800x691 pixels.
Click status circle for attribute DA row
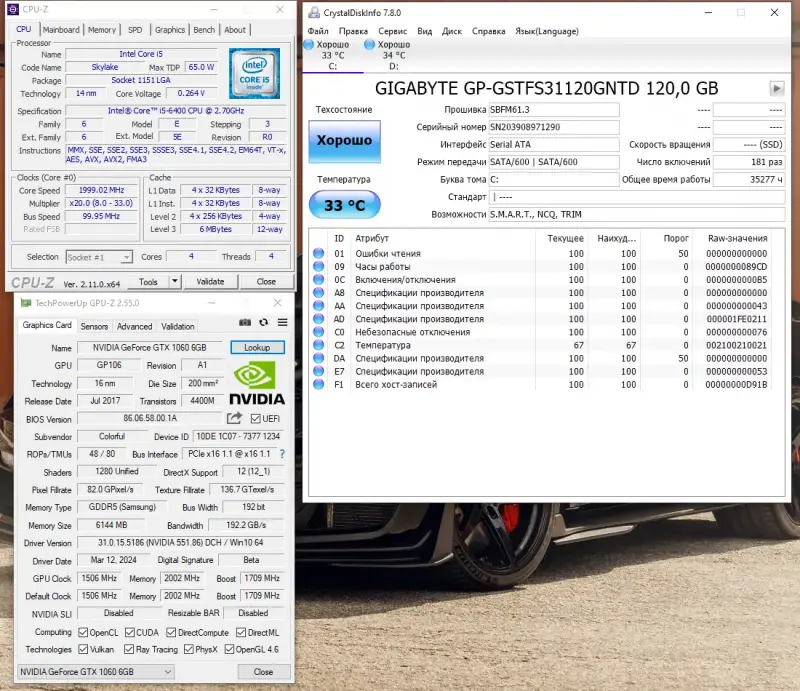(318, 358)
